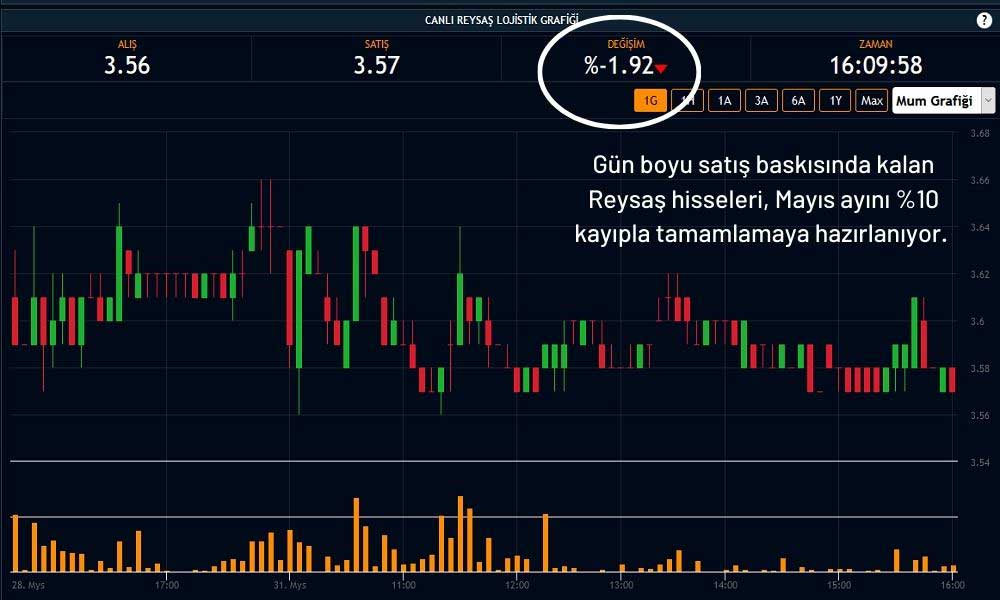Click the SATIŞ price 3.57
This screenshot has height=600, width=1000.
click(376, 65)
